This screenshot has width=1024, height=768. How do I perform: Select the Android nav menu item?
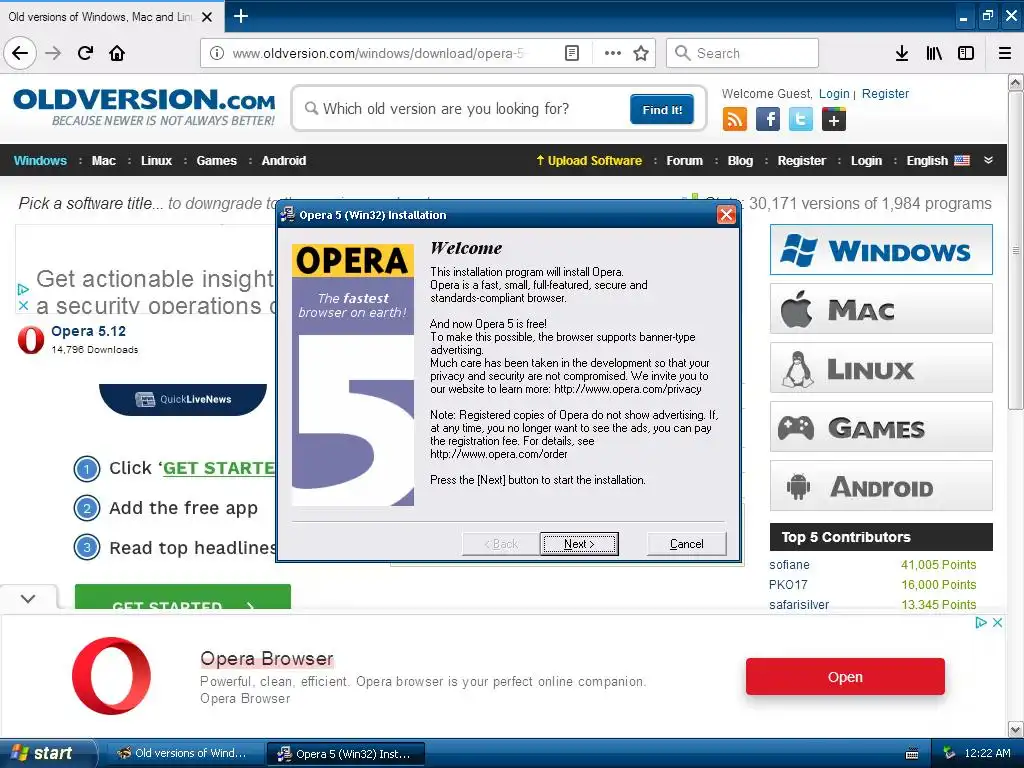(x=283, y=161)
